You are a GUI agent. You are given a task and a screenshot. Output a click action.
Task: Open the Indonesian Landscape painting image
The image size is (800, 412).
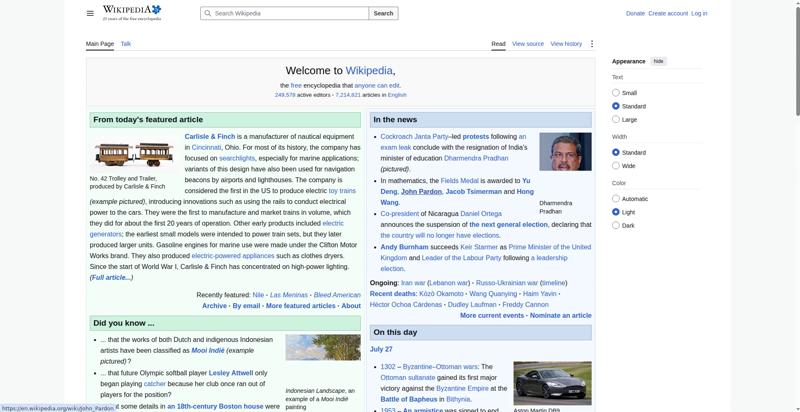tap(323, 347)
